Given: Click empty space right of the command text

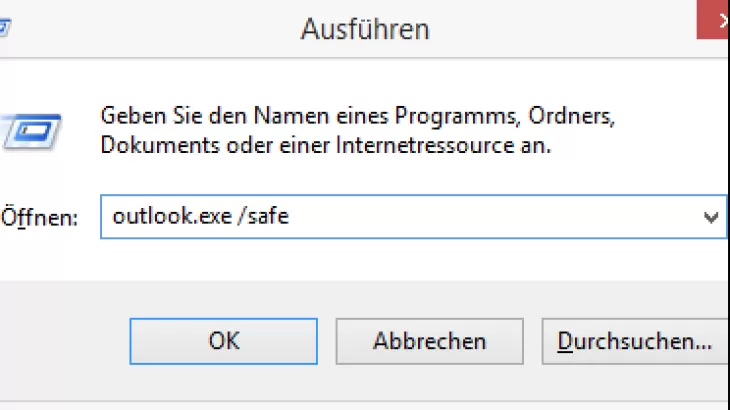Looking at the screenshot, I should (x=500, y=216).
